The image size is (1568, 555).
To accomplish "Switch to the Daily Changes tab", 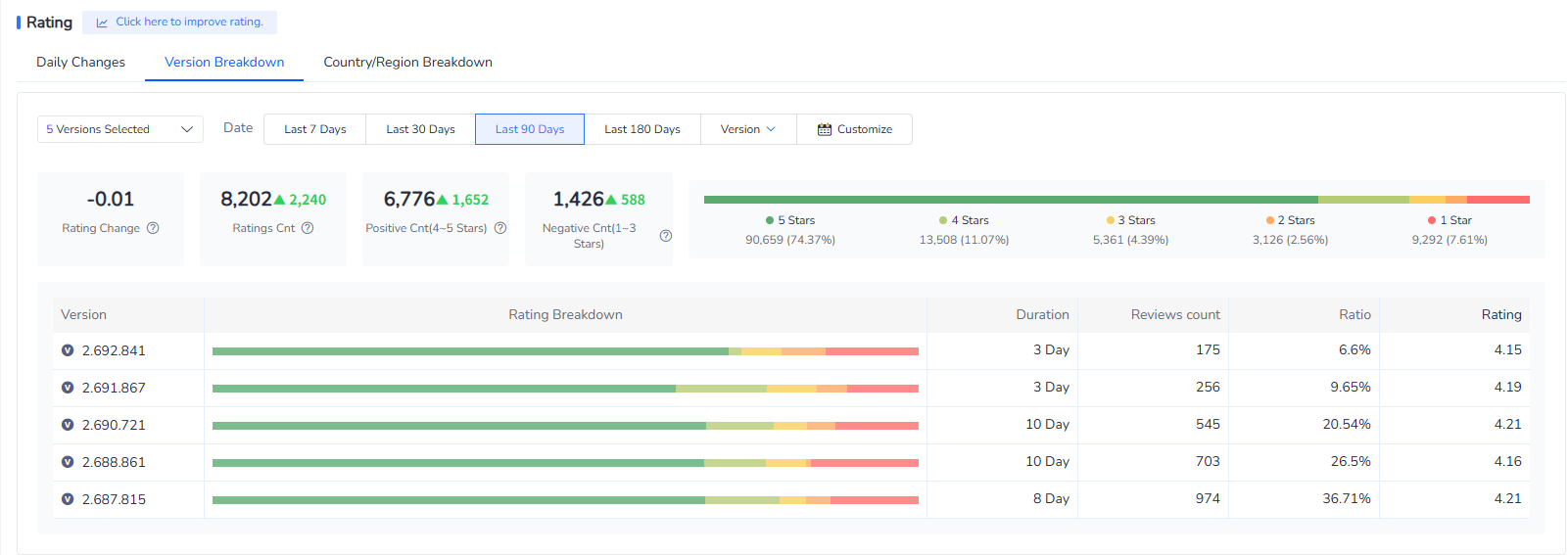I will pos(80,62).
